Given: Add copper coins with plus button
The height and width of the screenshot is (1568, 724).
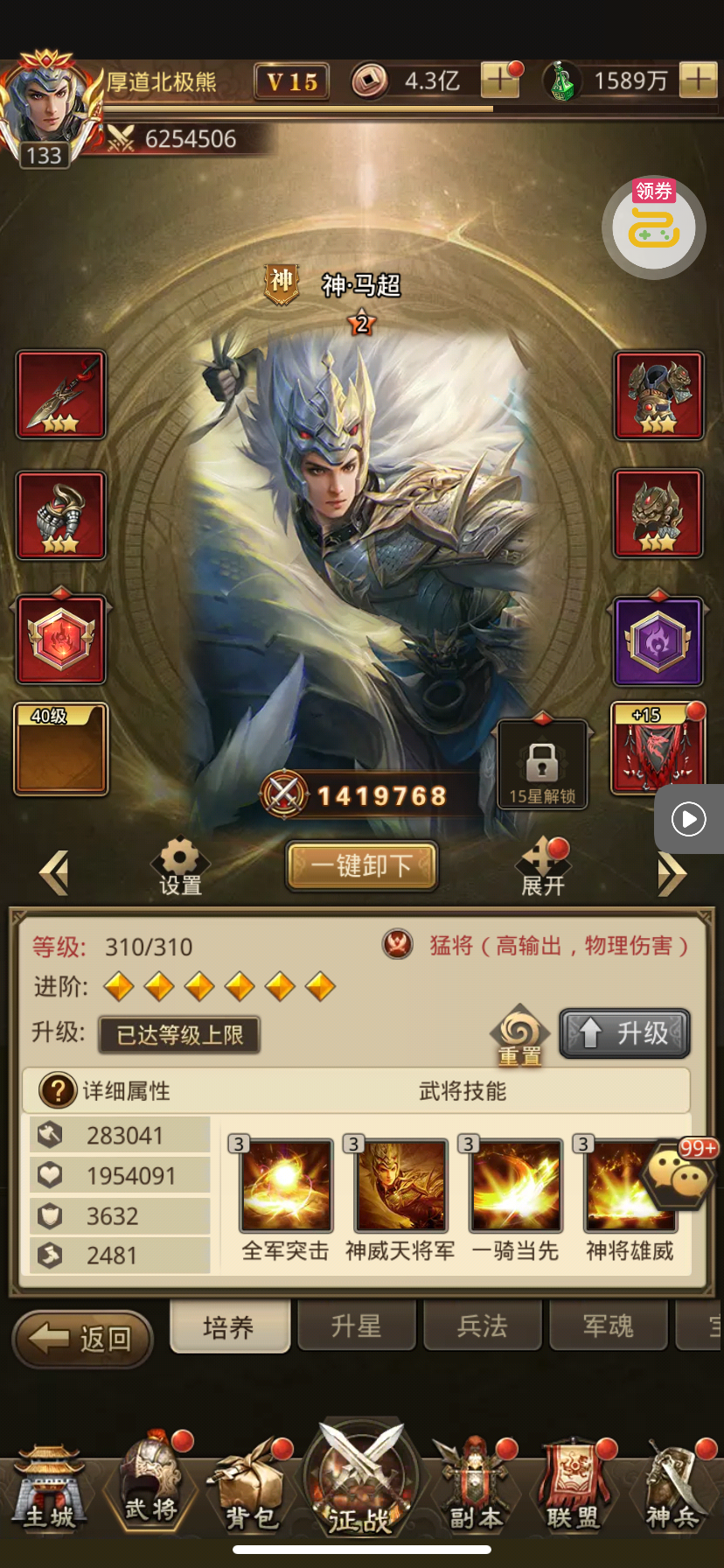Looking at the screenshot, I should coord(500,80).
